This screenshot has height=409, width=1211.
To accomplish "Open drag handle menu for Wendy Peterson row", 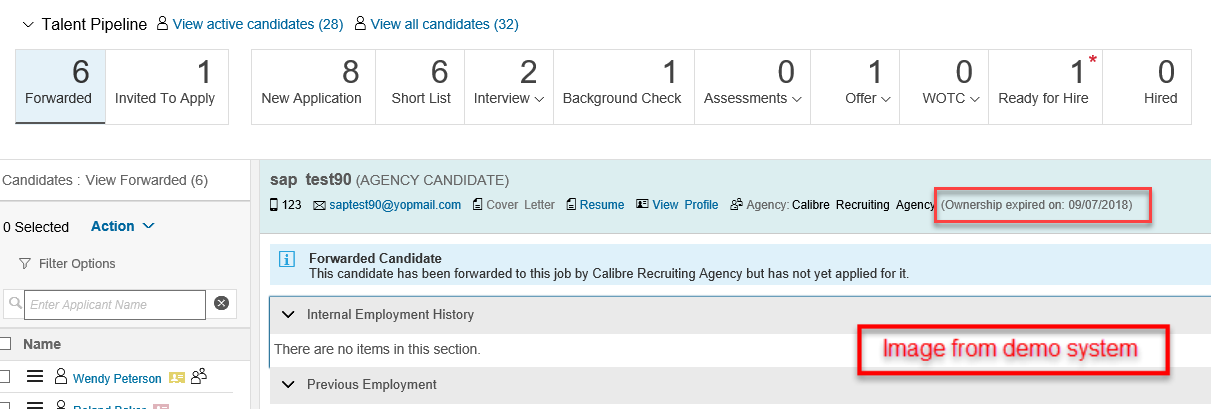I will pos(35,378).
